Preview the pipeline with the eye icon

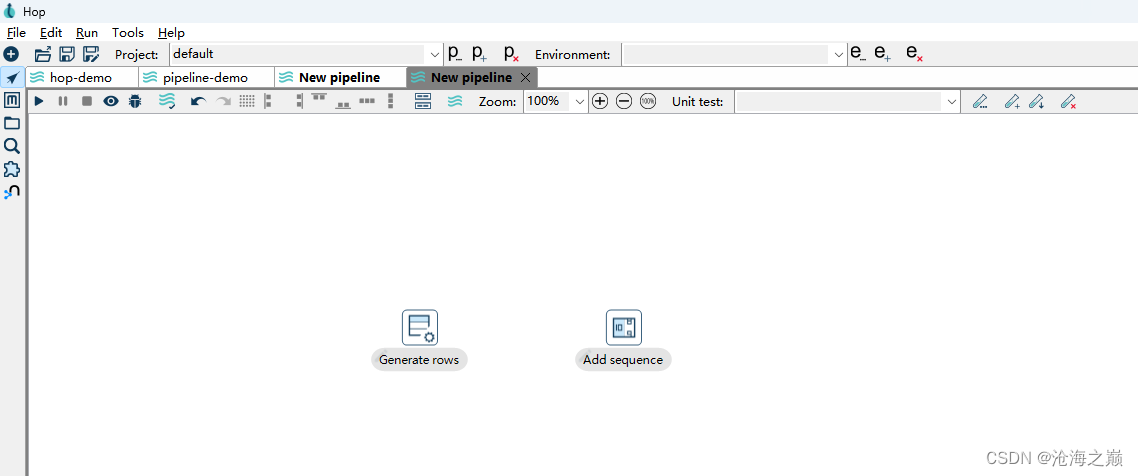pyautogui.click(x=110, y=102)
